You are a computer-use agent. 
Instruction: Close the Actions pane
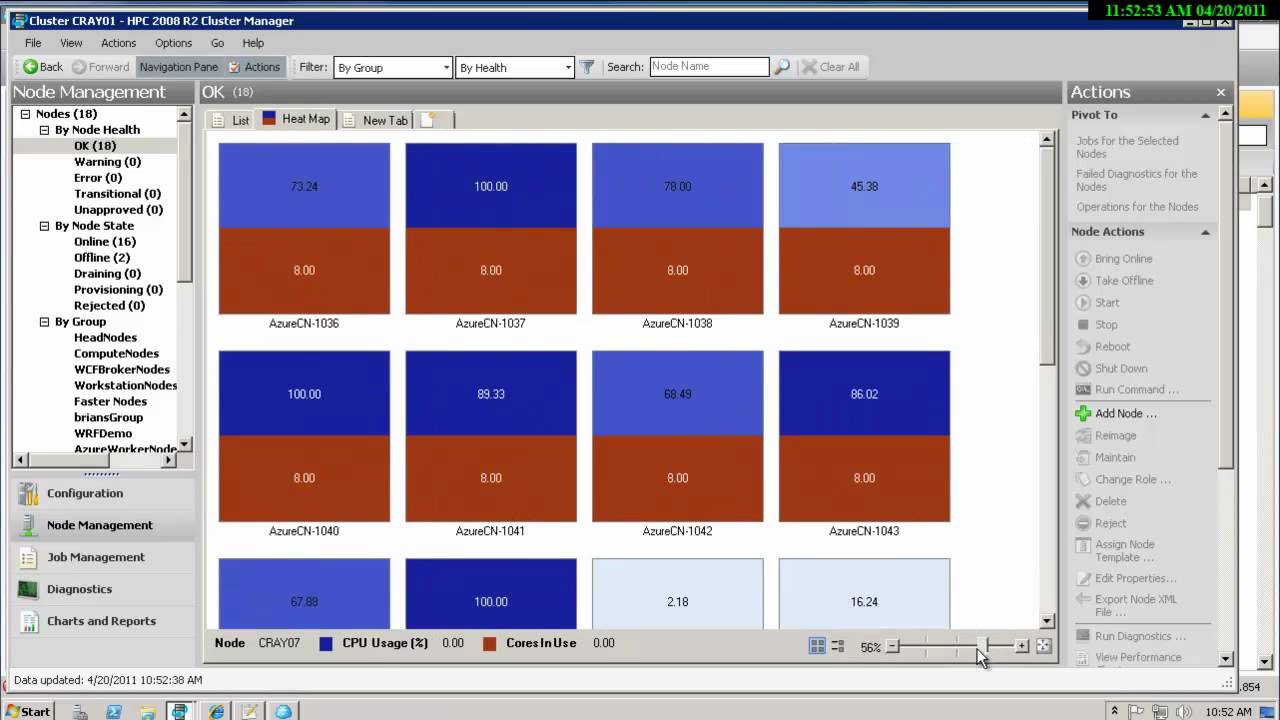tap(1221, 92)
